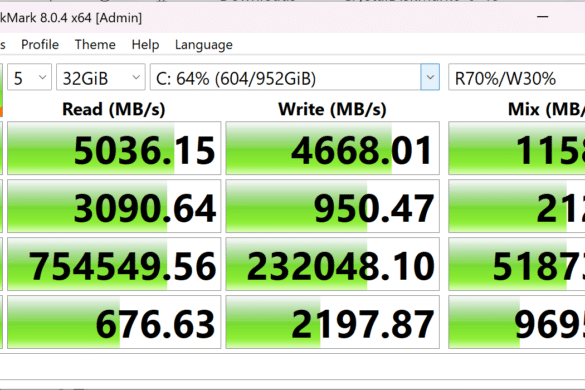This screenshot has width=585, height=390.
Task: Select the read result 3090.64
Action: pos(114,206)
